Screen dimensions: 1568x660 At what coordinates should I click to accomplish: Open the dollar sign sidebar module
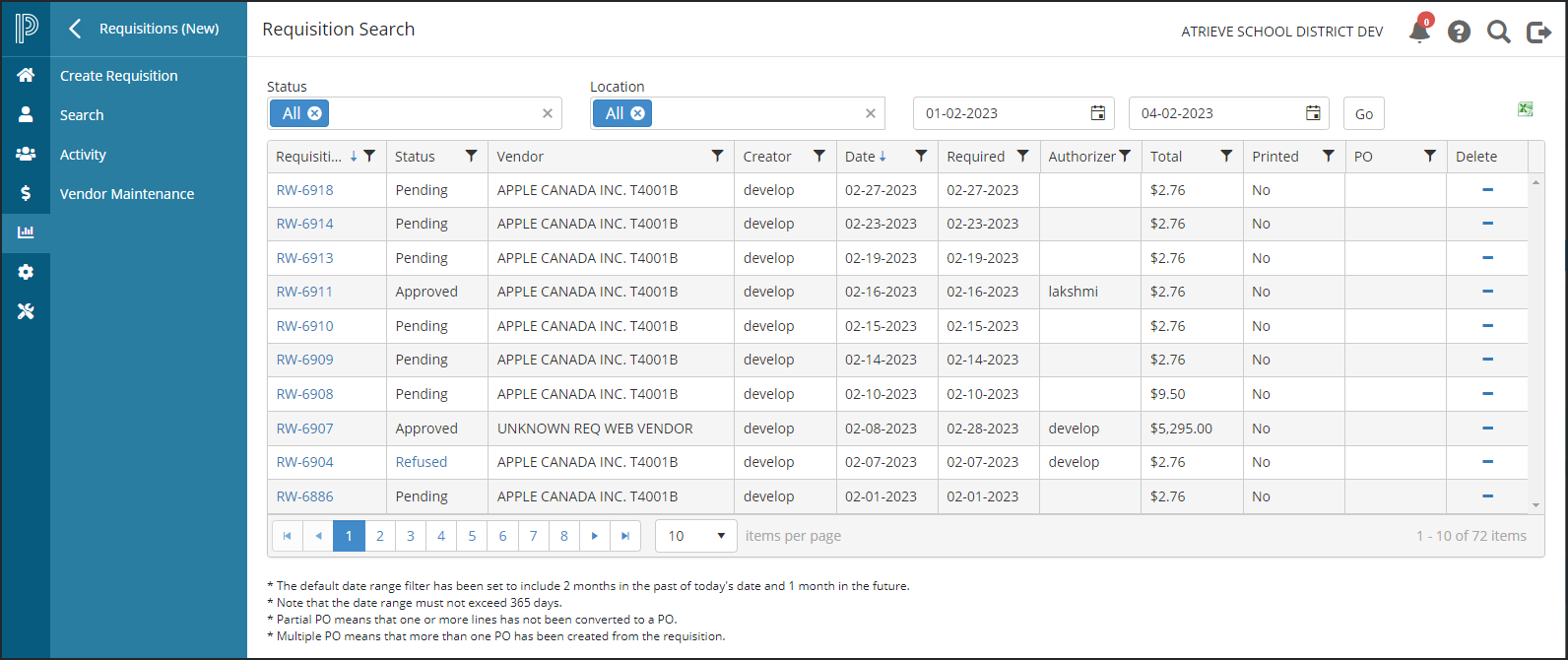click(x=26, y=193)
